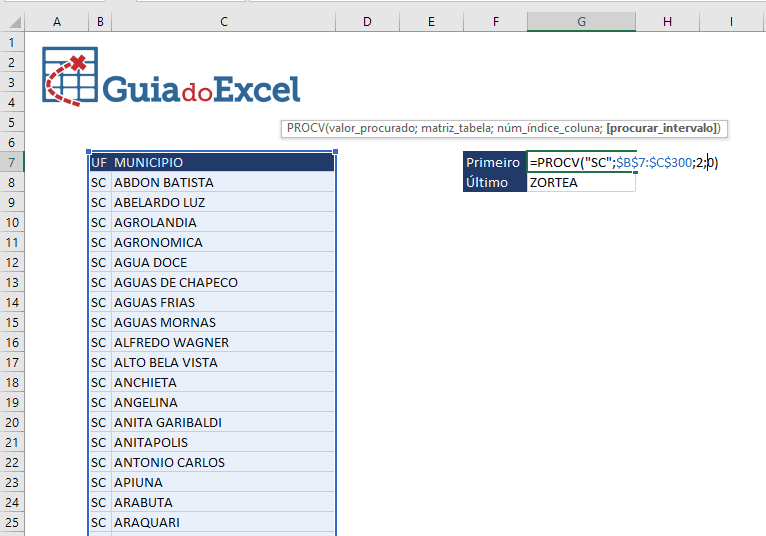The height and width of the screenshot is (536, 766).
Task: Click SC cell in ABDON BATISTA row
Action: pyautogui.click(x=100, y=182)
